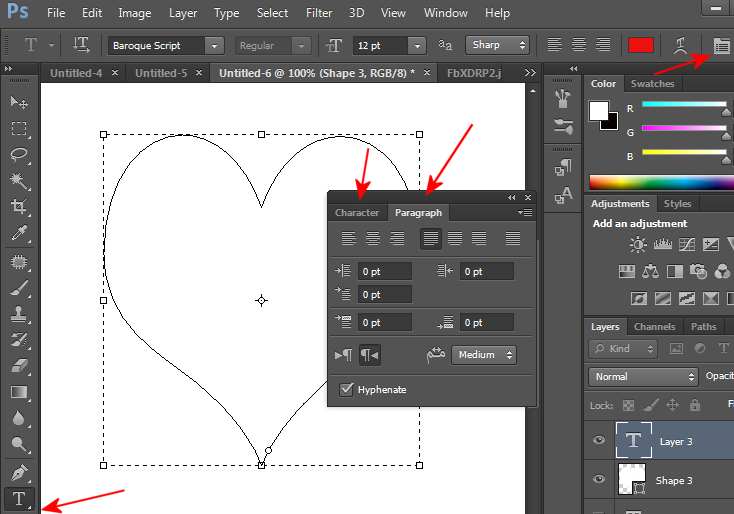Click the indent left margin field
734x514 pixels.
385,271
